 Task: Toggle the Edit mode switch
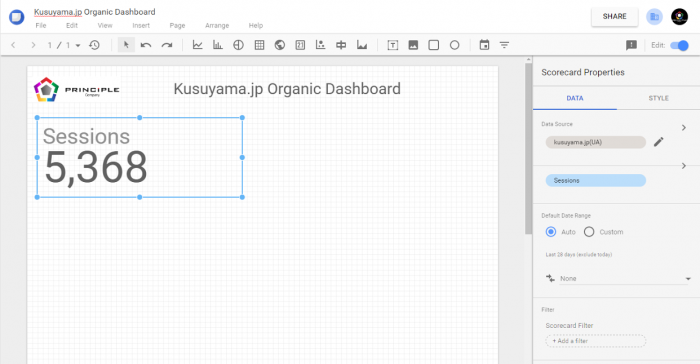pos(679,45)
